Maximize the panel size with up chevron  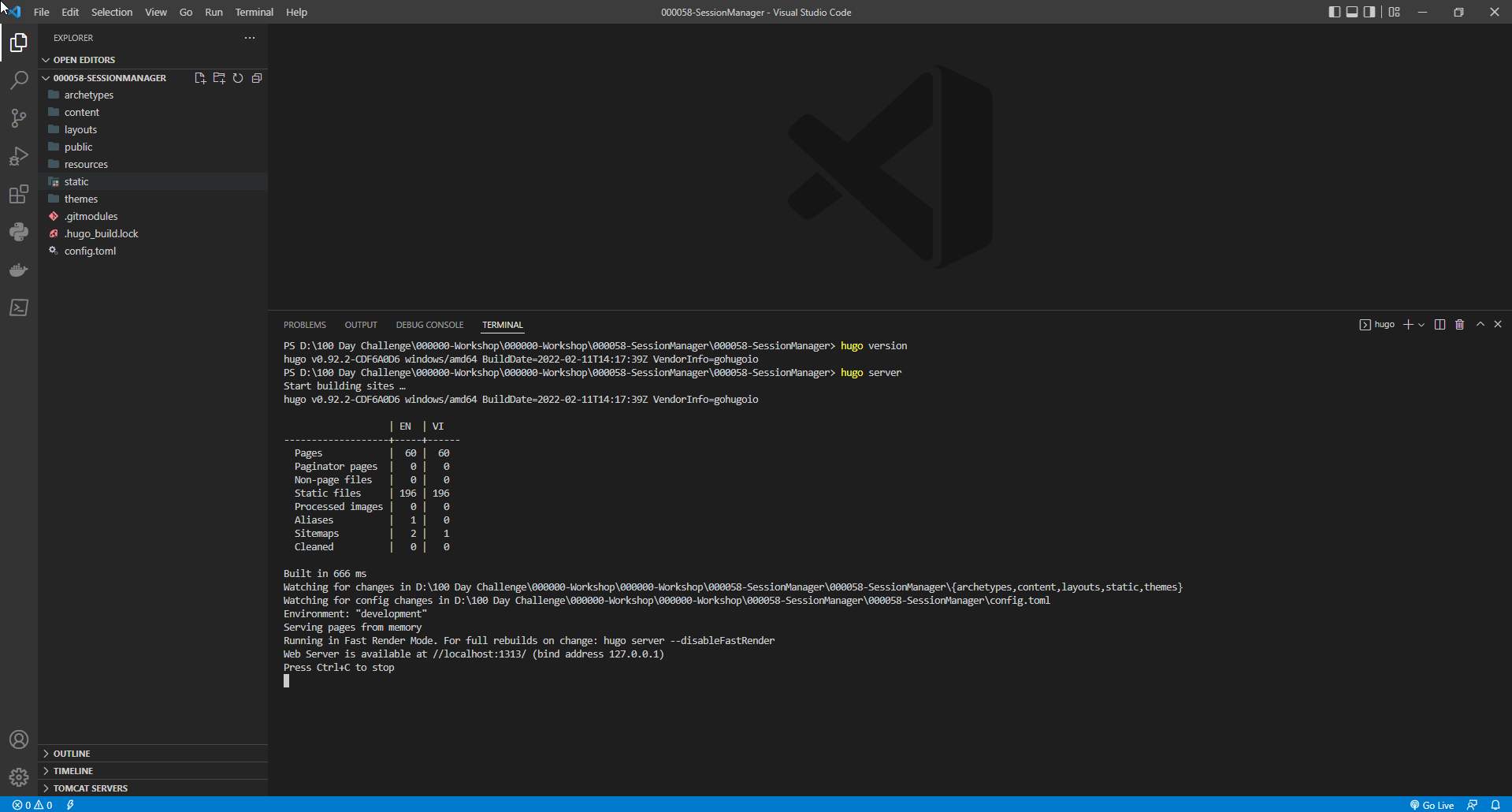1480,325
